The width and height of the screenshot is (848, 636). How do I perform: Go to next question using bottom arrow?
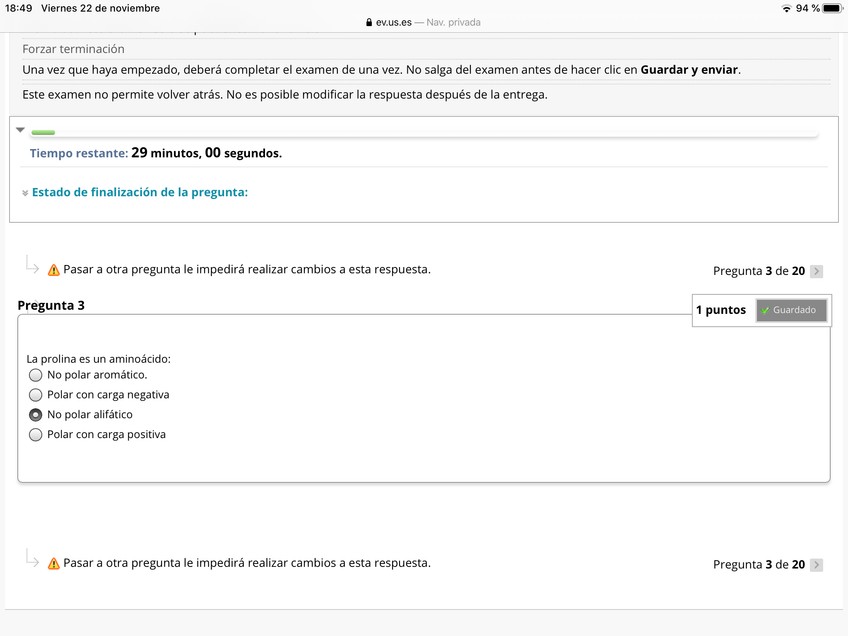coord(817,565)
